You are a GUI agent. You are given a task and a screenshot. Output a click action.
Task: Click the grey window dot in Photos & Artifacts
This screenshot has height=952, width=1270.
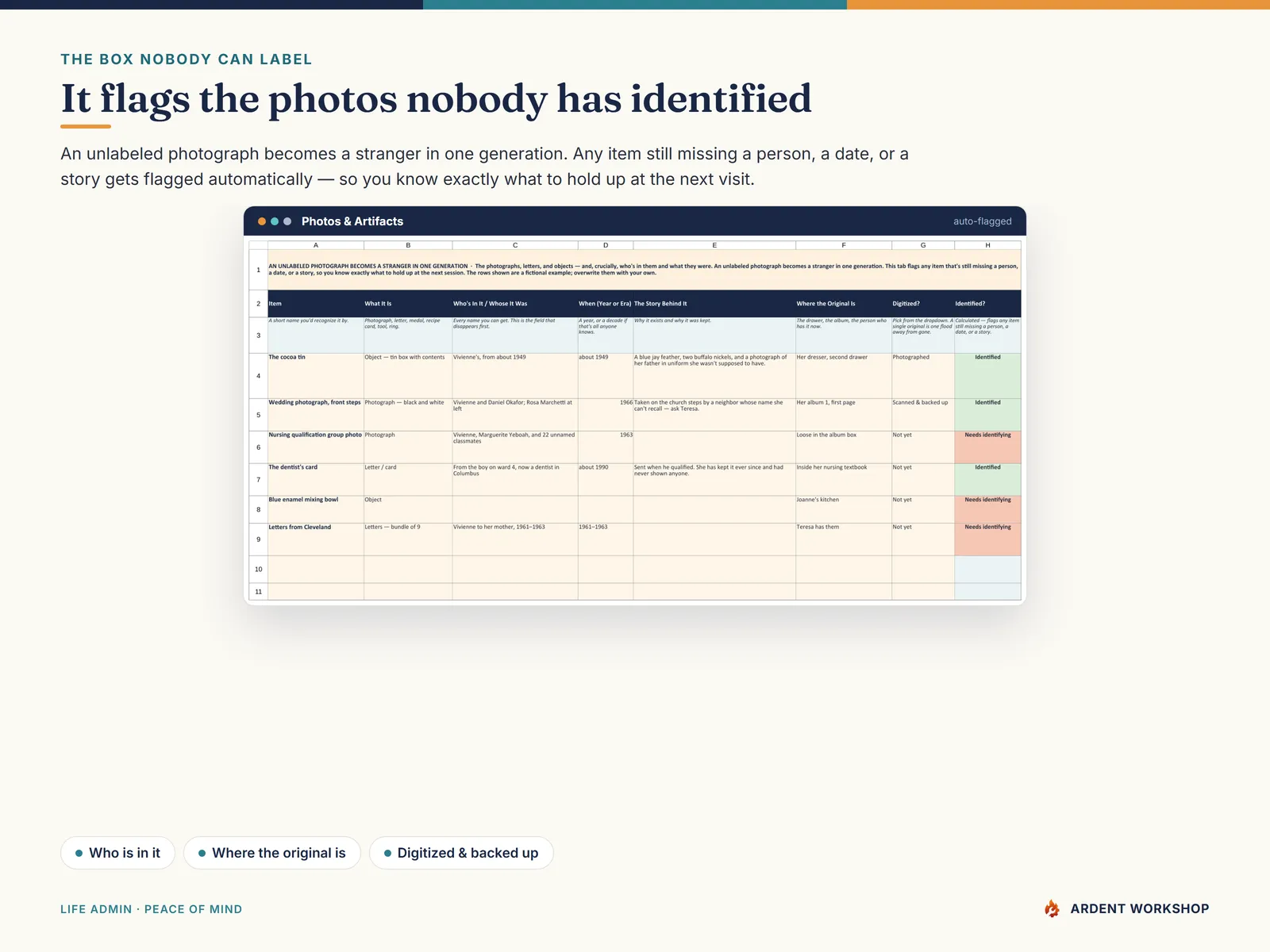[287, 221]
